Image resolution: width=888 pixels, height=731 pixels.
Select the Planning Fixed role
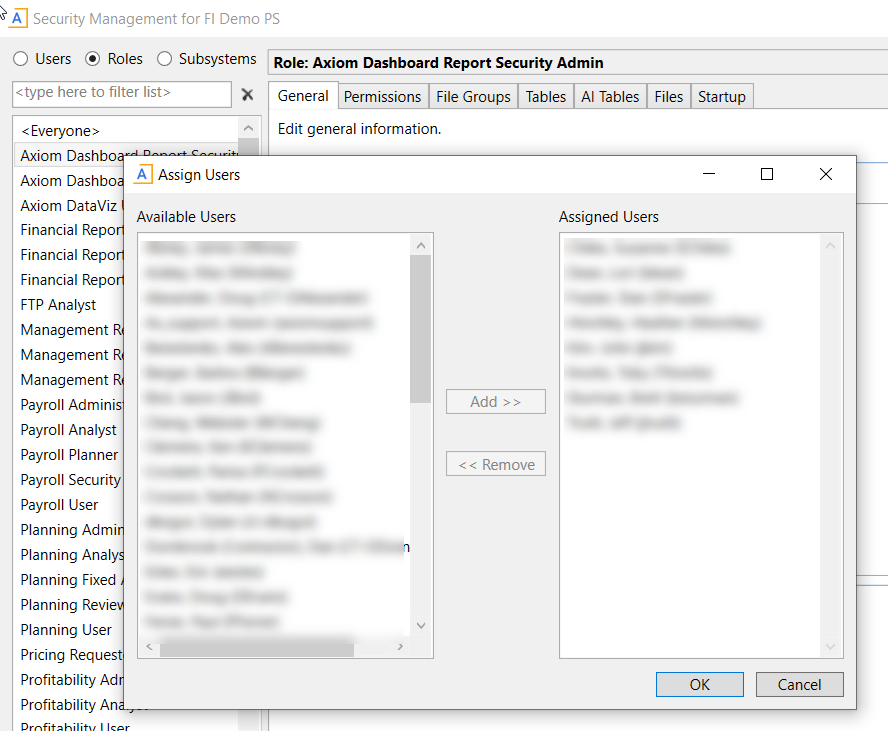pyautogui.click(x=69, y=580)
